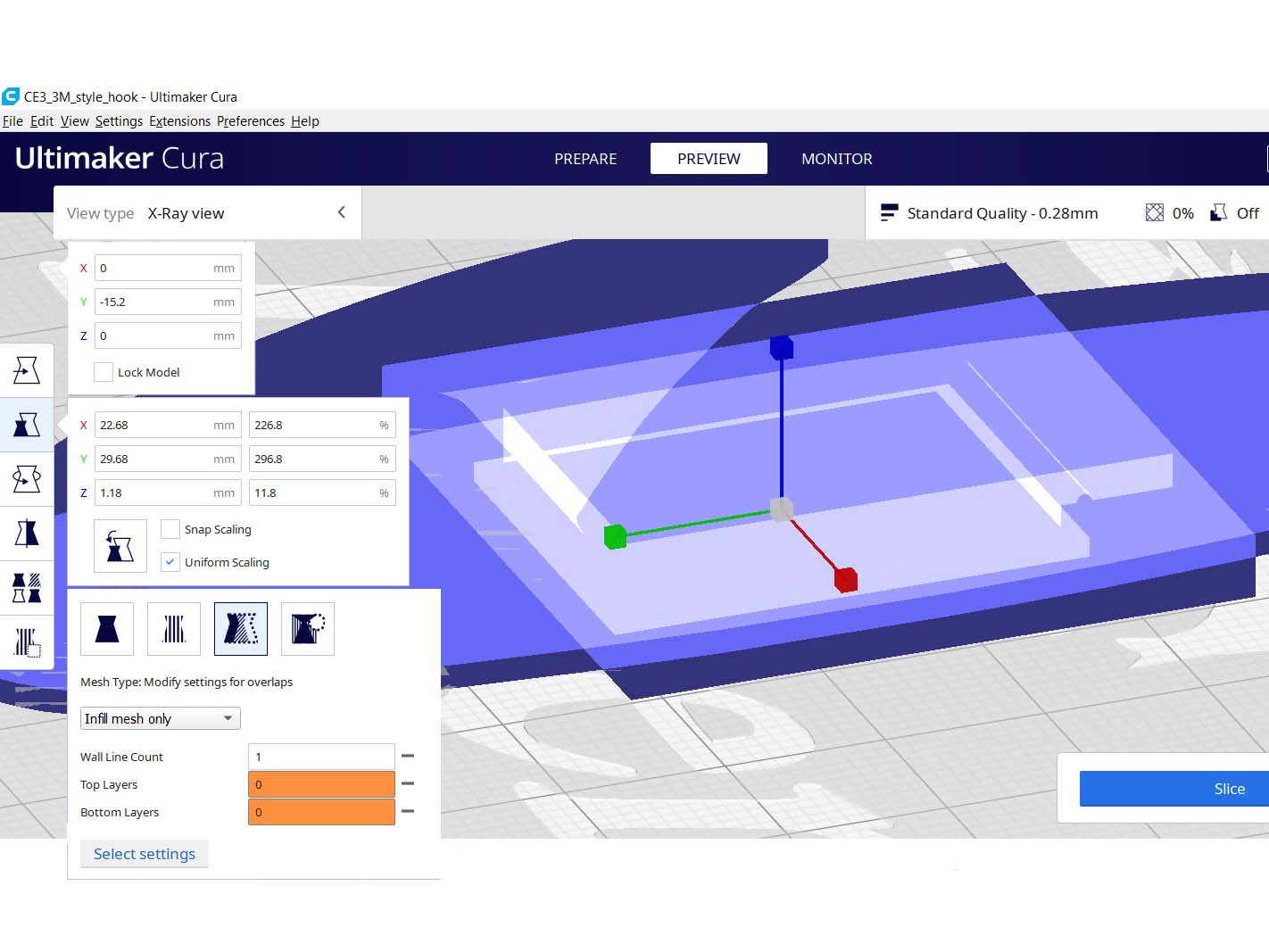Click the Slice button
The image size is (1269, 952).
(1174, 789)
